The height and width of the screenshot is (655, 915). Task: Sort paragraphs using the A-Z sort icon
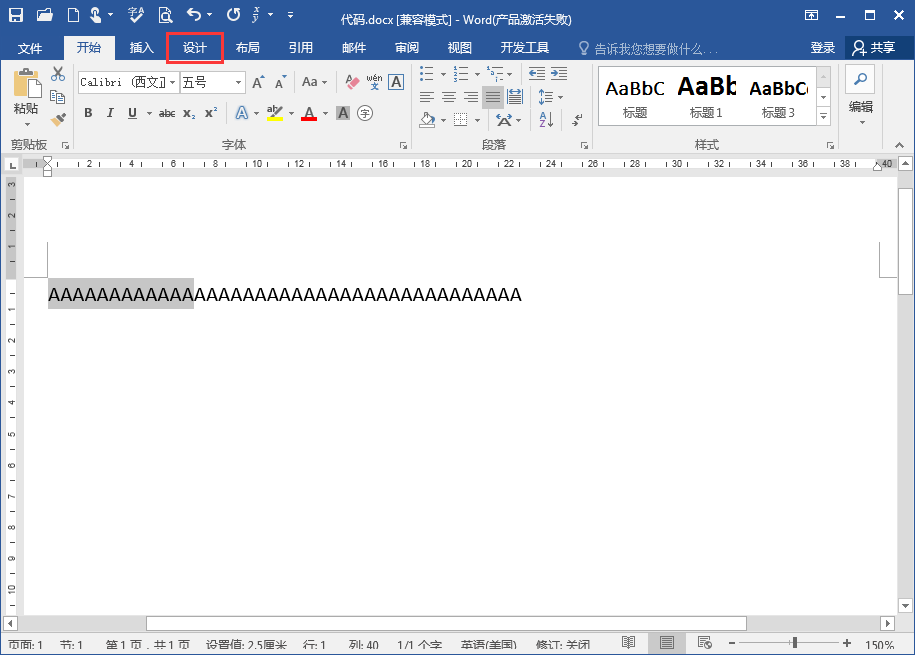tap(546, 120)
